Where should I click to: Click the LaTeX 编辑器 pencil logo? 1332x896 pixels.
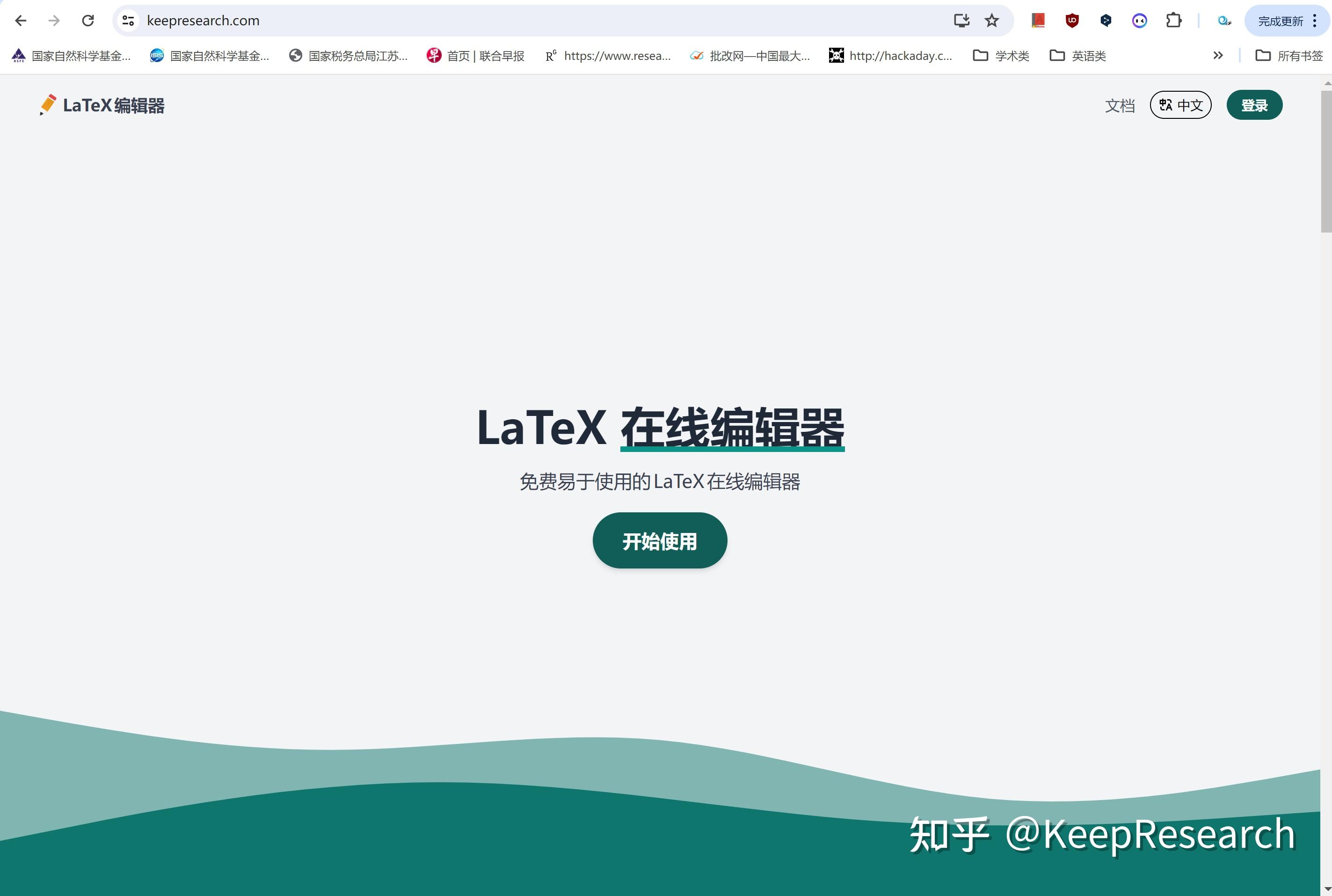[x=48, y=104]
